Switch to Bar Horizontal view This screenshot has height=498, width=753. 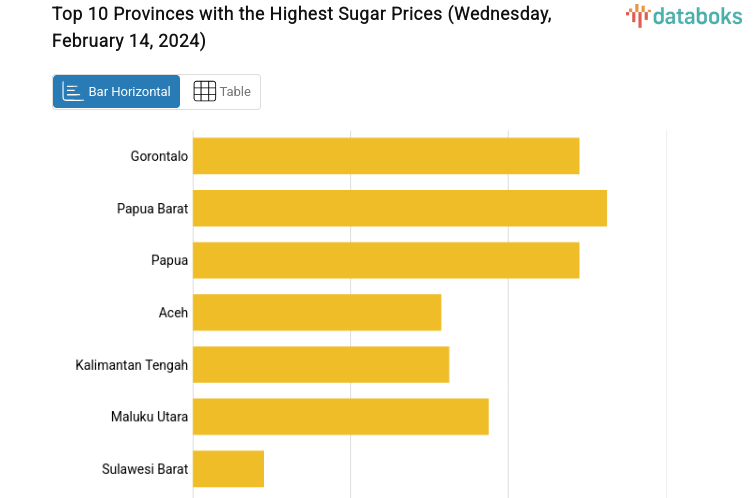coord(117,92)
